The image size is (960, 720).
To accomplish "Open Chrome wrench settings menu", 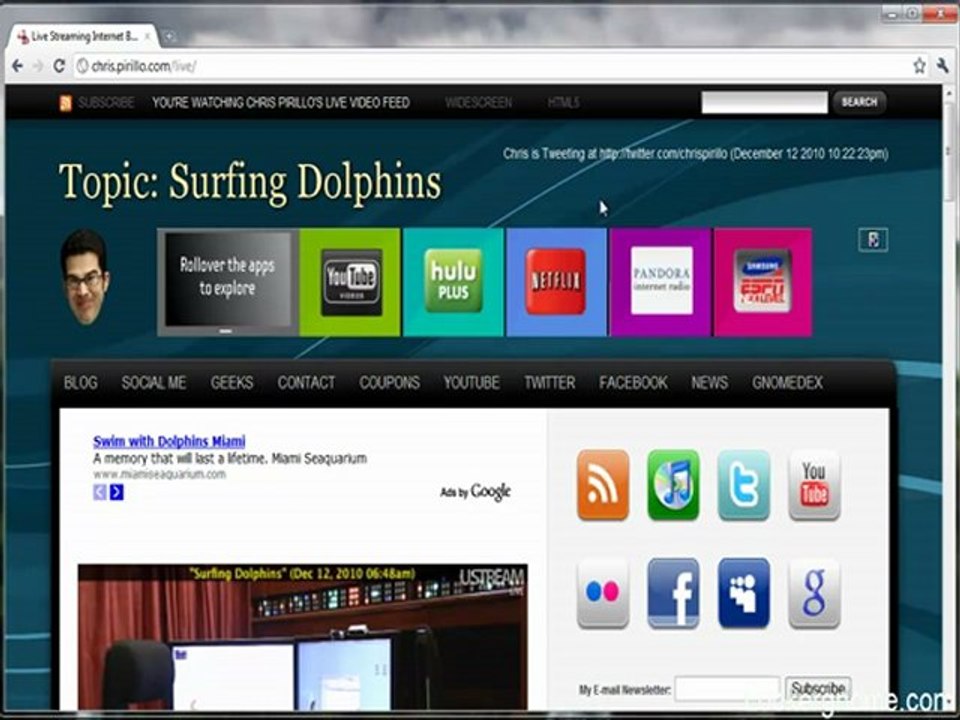I will point(943,66).
